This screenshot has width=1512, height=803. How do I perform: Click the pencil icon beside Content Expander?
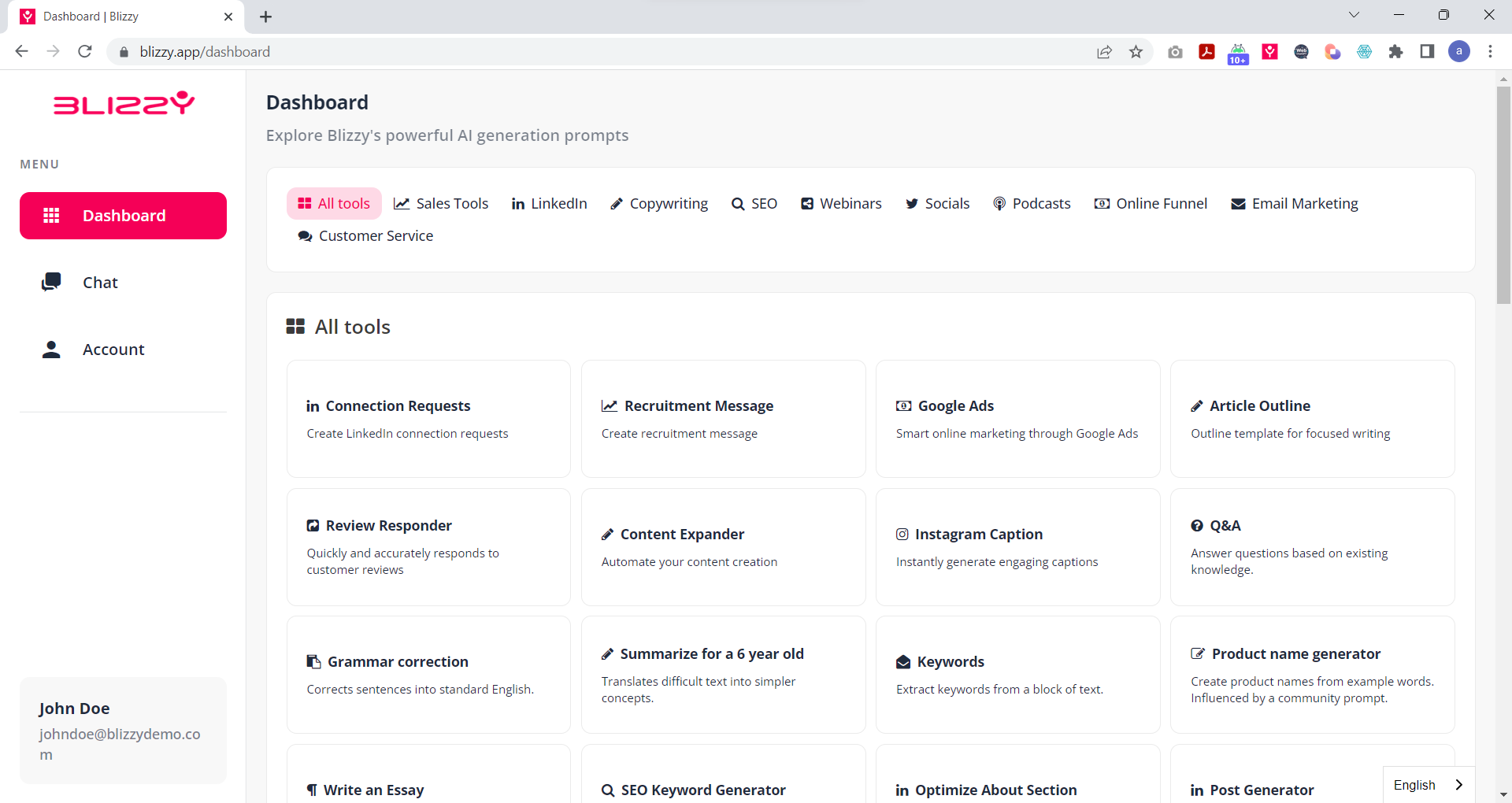click(607, 535)
